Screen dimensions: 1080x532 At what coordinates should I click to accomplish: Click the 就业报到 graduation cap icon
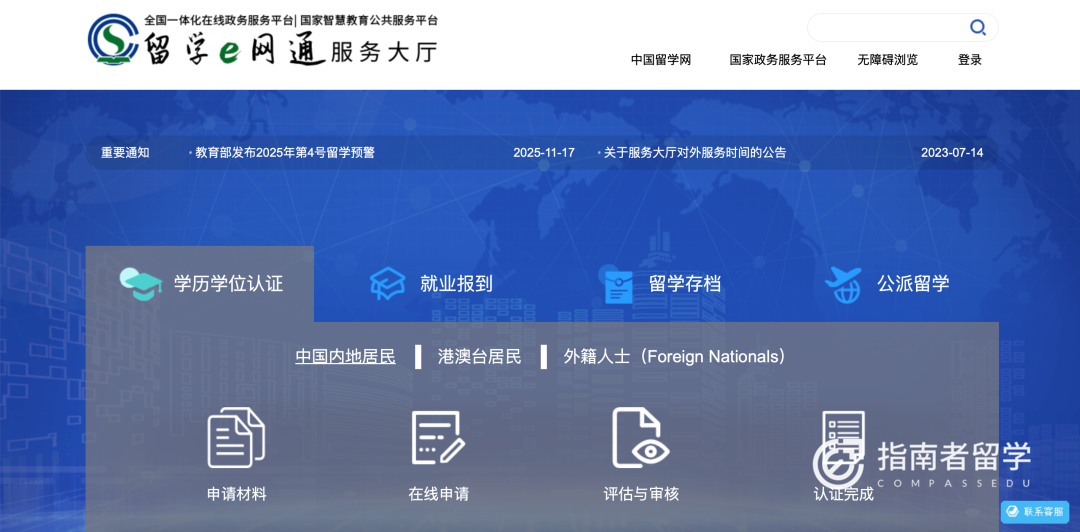point(387,284)
